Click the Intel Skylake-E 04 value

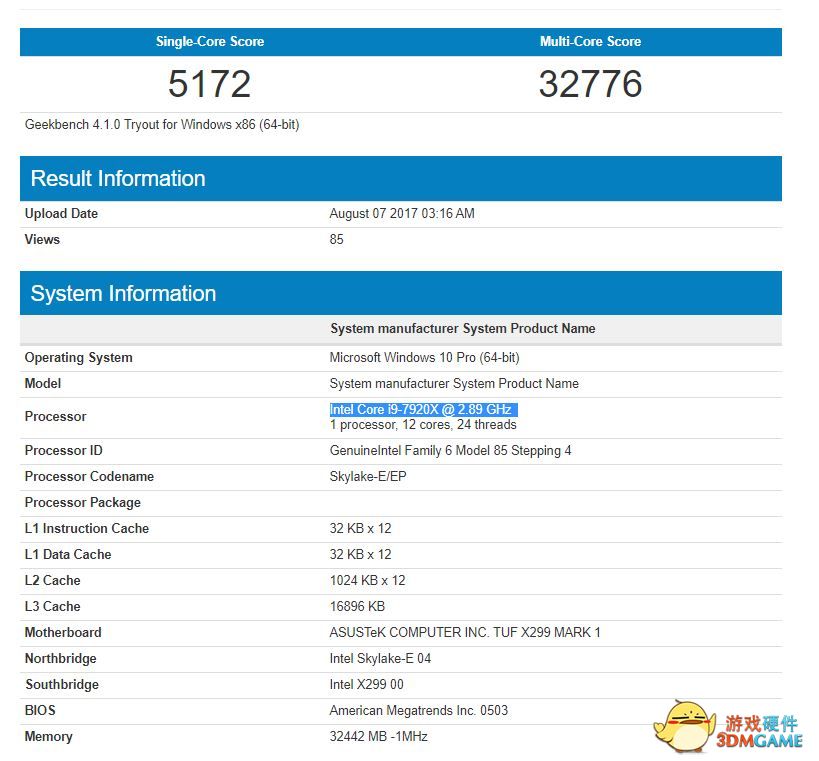[x=380, y=659]
